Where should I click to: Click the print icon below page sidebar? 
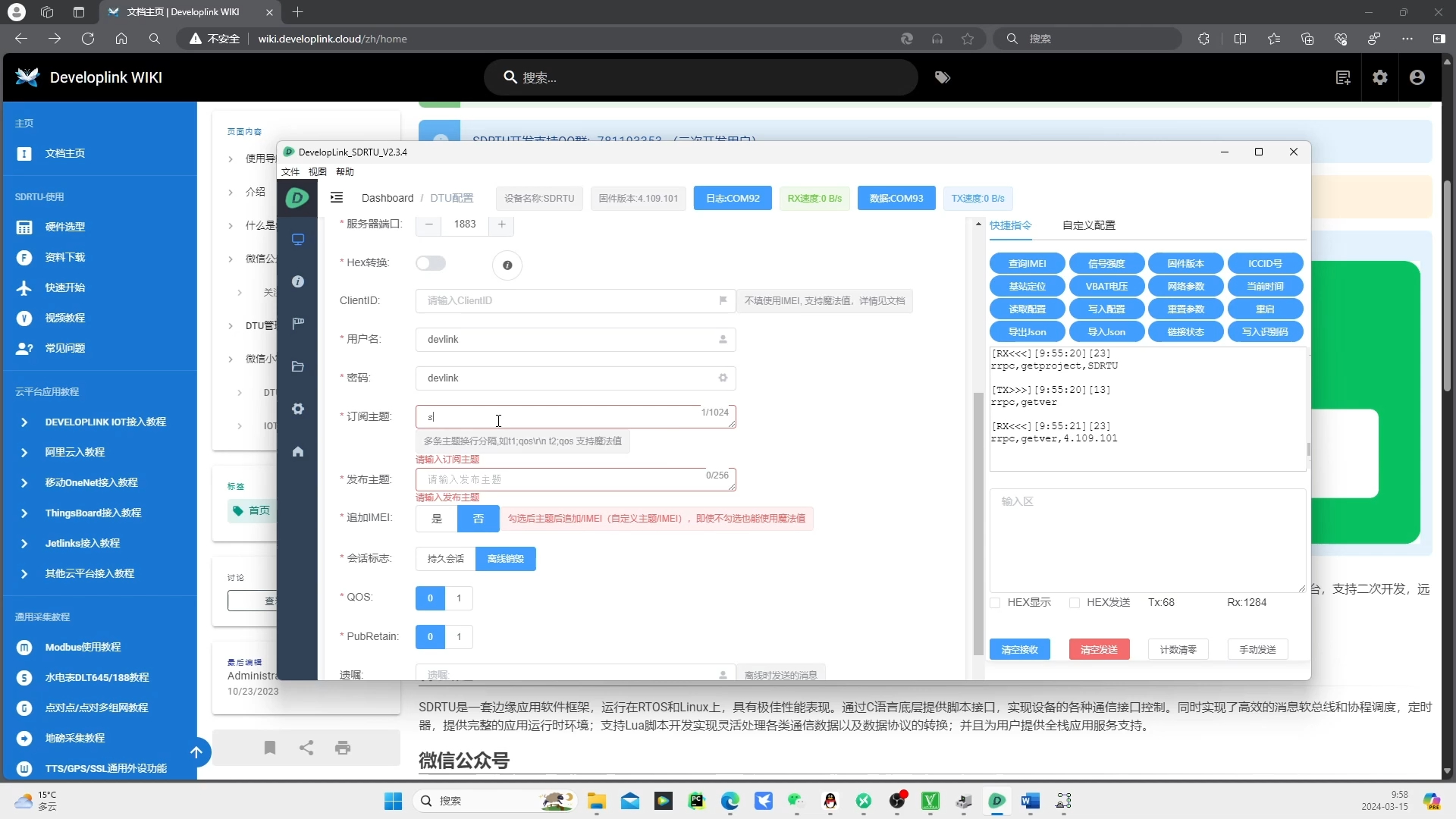pyautogui.click(x=343, y=748)
